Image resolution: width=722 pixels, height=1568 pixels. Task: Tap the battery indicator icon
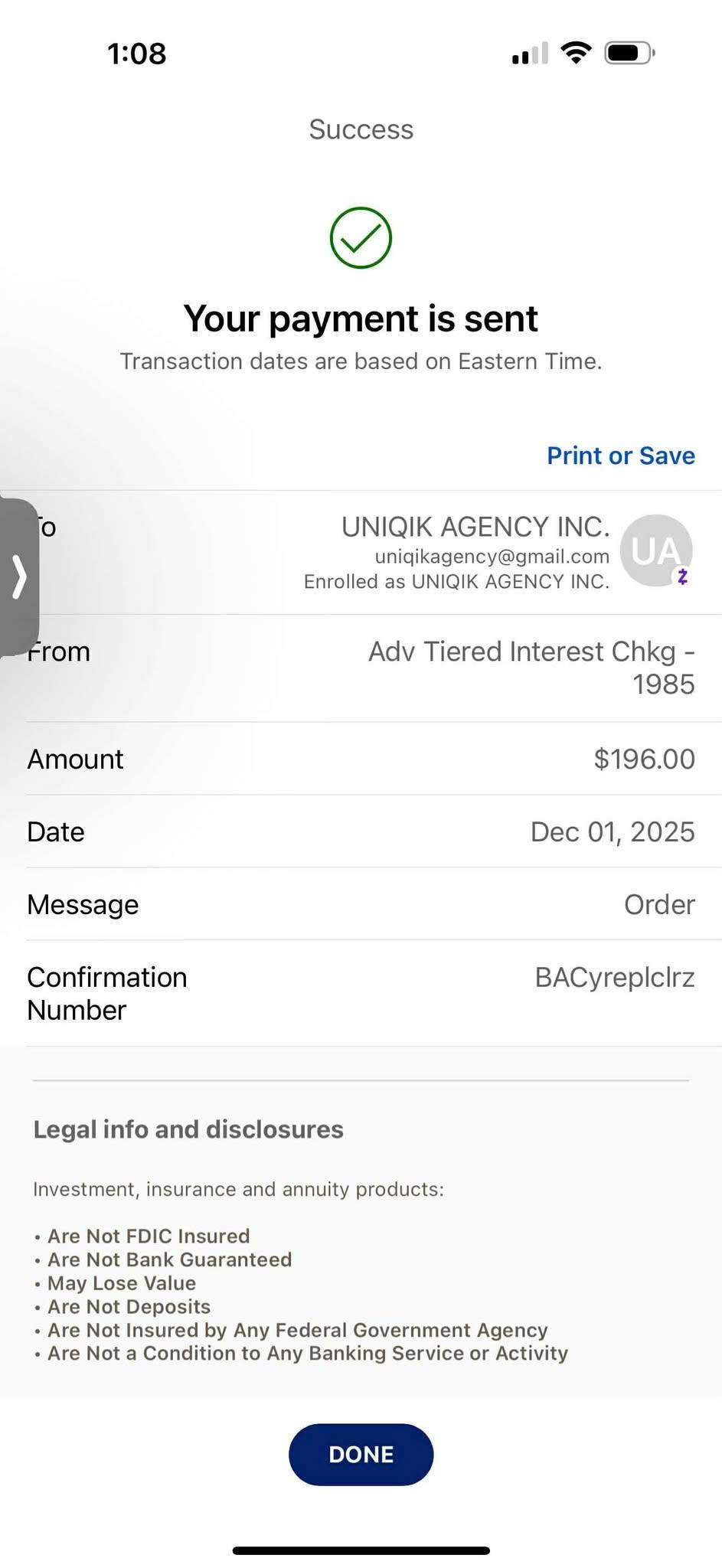(629, 53)
